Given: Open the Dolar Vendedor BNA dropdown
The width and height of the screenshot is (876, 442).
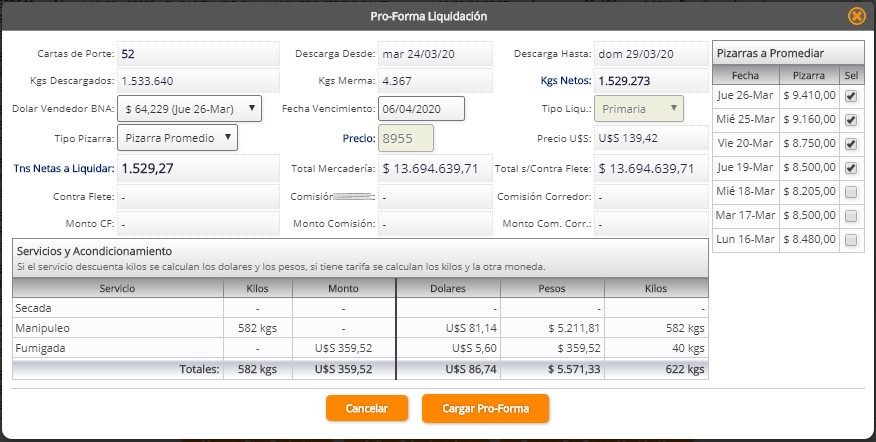Looking at the screenshot, I should point(189,108).
